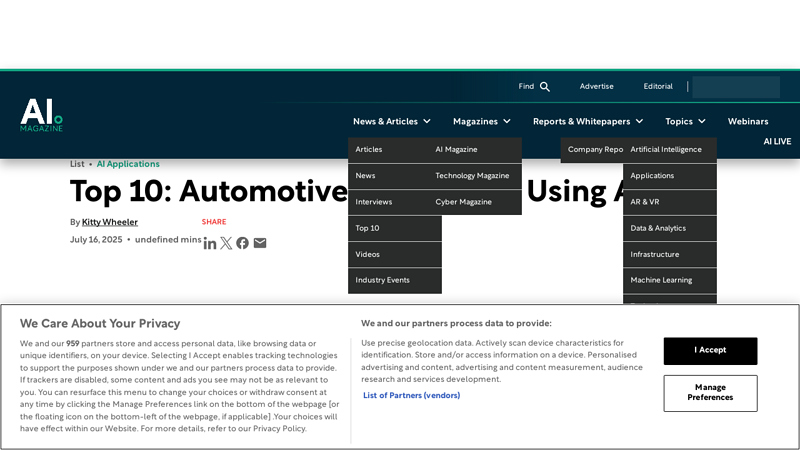Expand the Magazines dropdown chevron

click(x=507, y=121)
